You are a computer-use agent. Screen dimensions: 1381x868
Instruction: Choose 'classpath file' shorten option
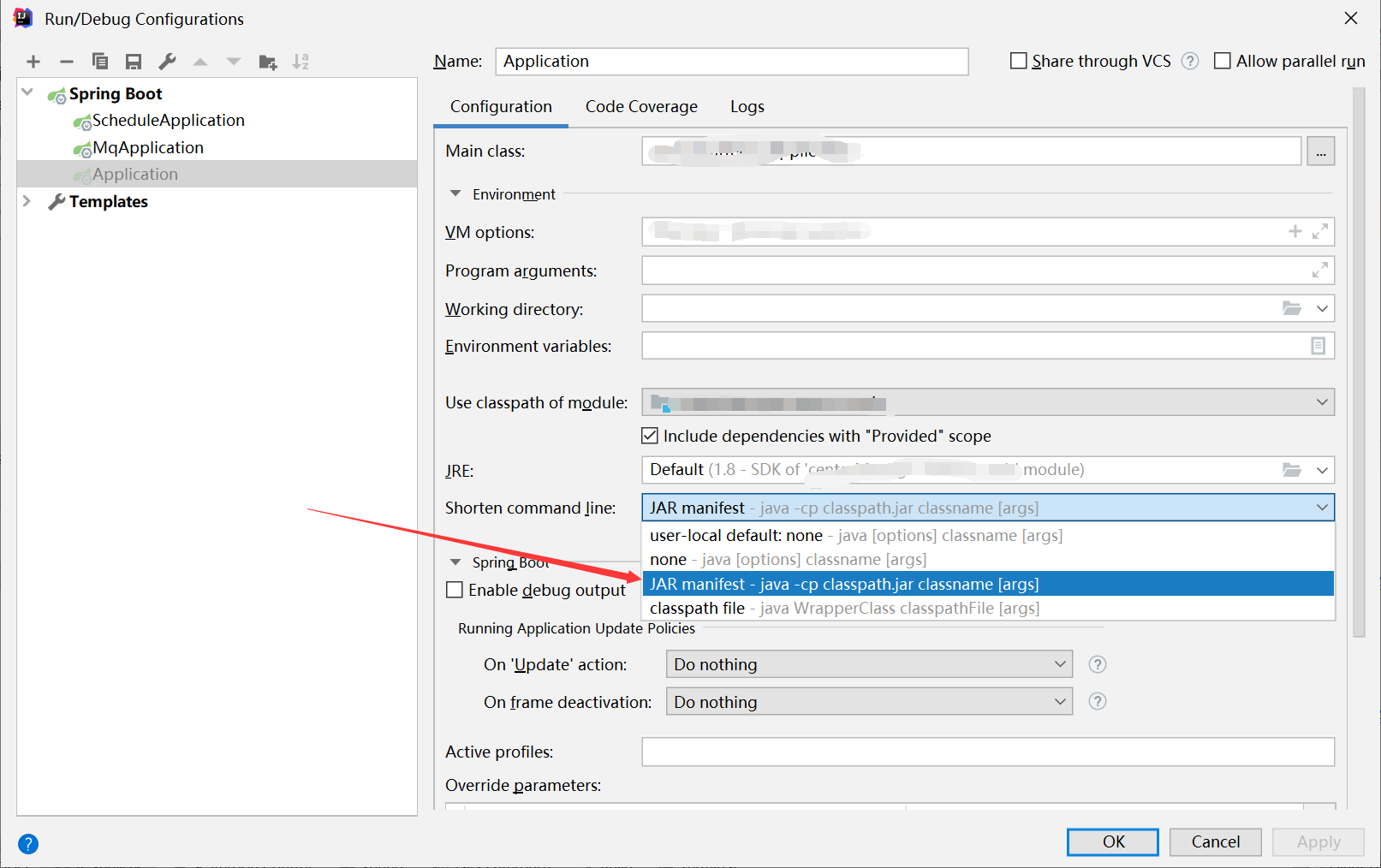(988, 608)
